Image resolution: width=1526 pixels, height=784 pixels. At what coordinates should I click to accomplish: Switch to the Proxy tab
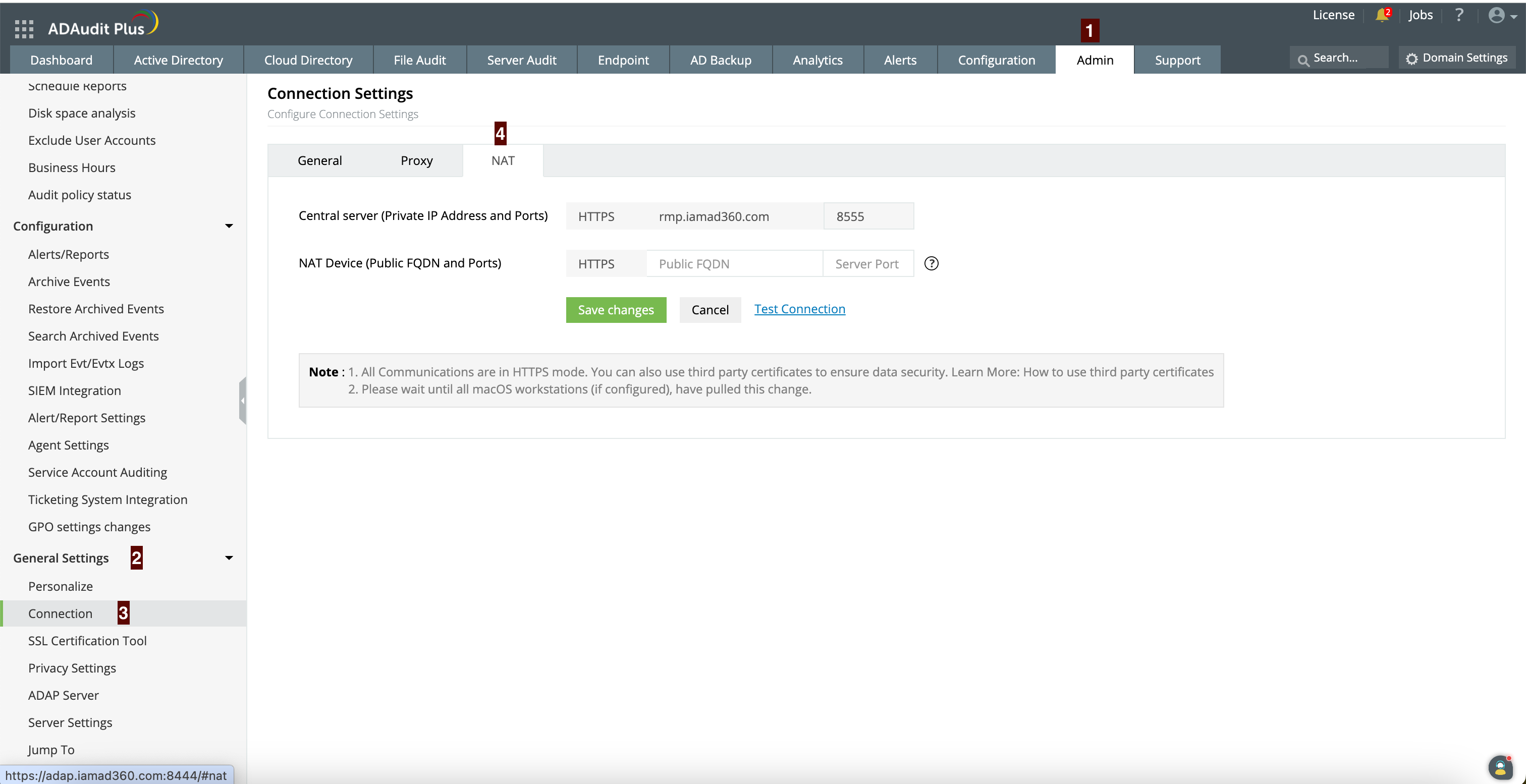[x=416, y=160]
